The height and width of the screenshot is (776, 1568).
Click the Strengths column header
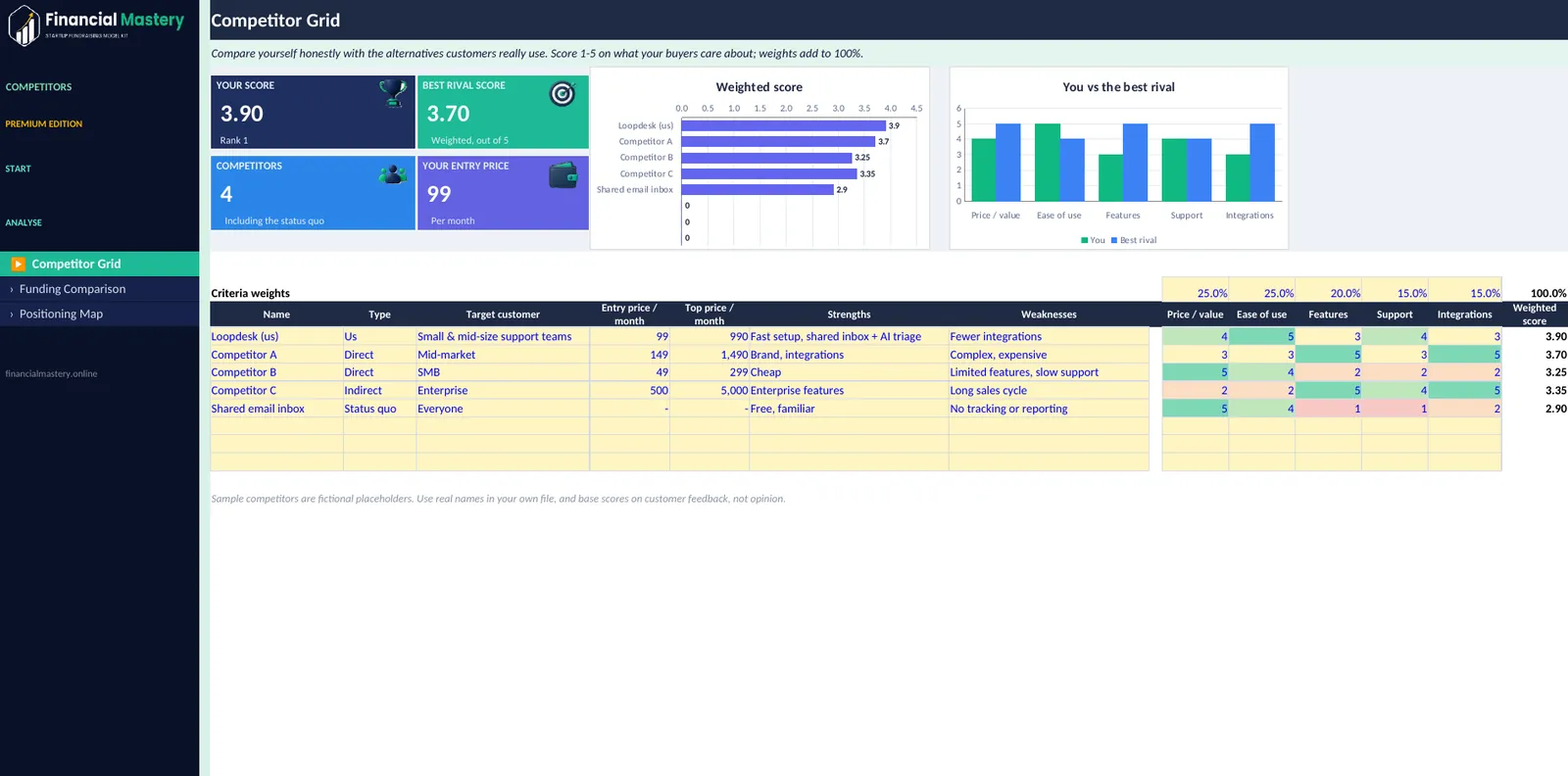click(849, 315)
